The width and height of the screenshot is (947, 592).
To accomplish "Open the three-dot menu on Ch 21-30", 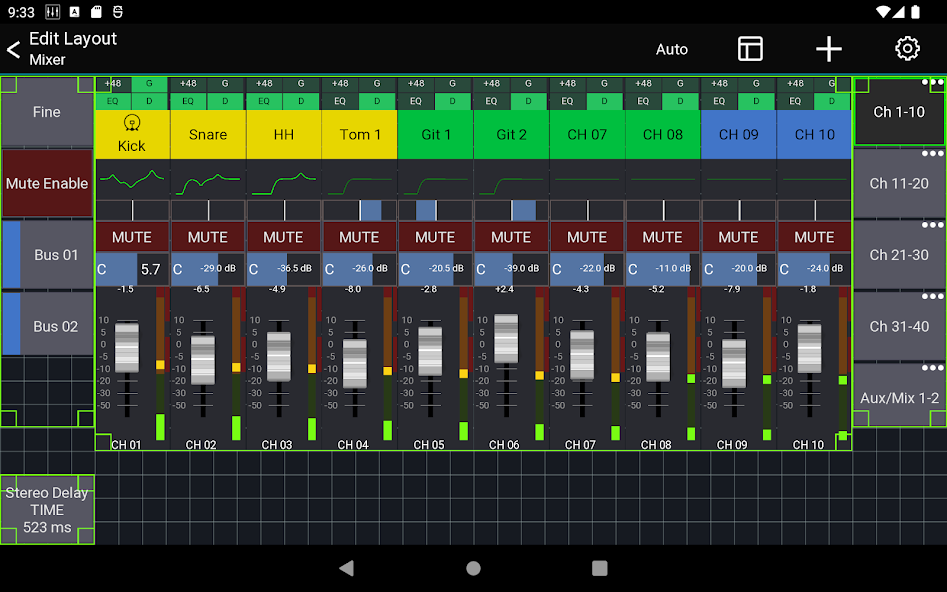I will pos(933,225).
